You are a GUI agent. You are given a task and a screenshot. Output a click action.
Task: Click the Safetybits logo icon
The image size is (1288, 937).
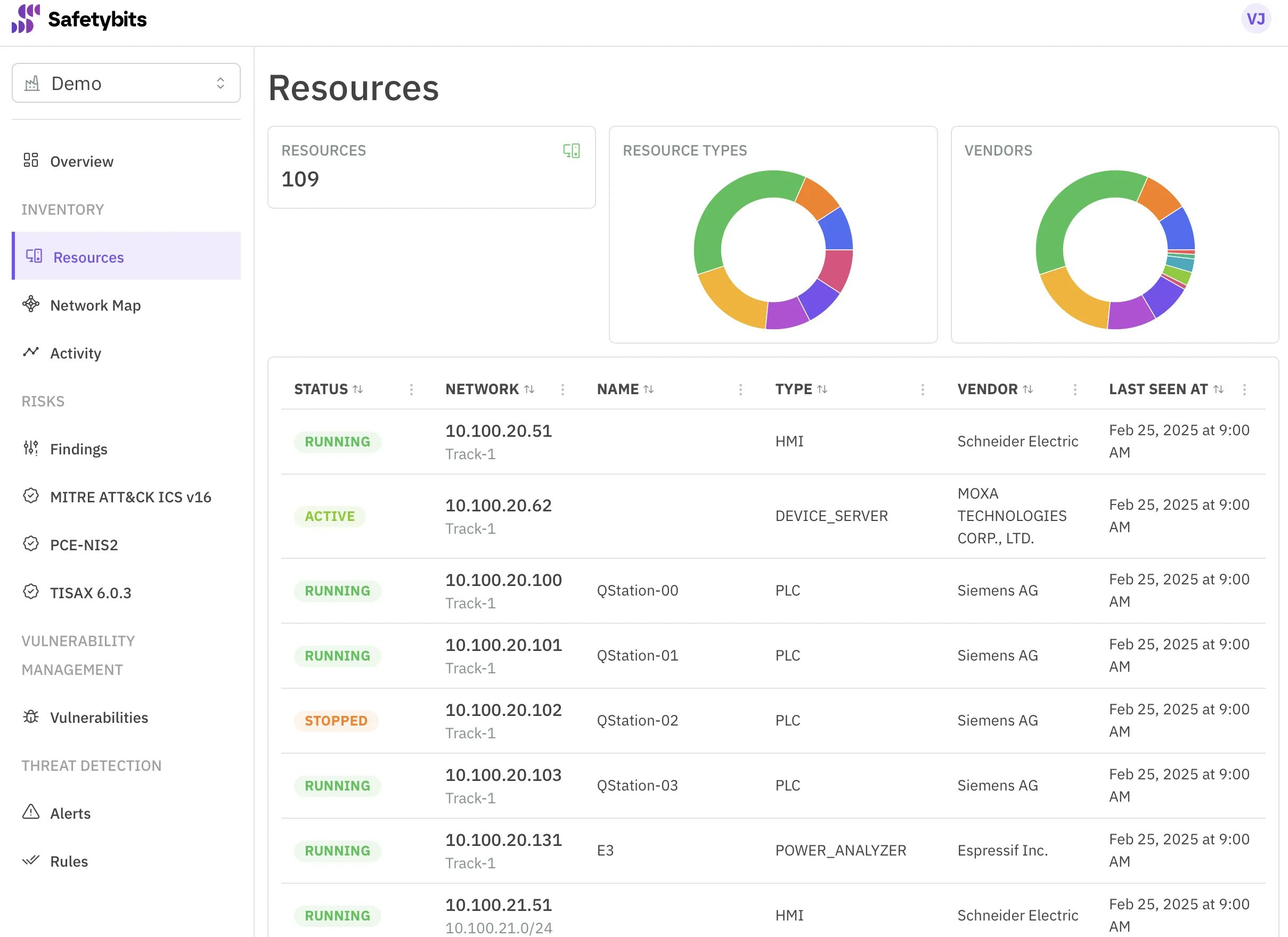pyautogui.click(x=26, y=19)
